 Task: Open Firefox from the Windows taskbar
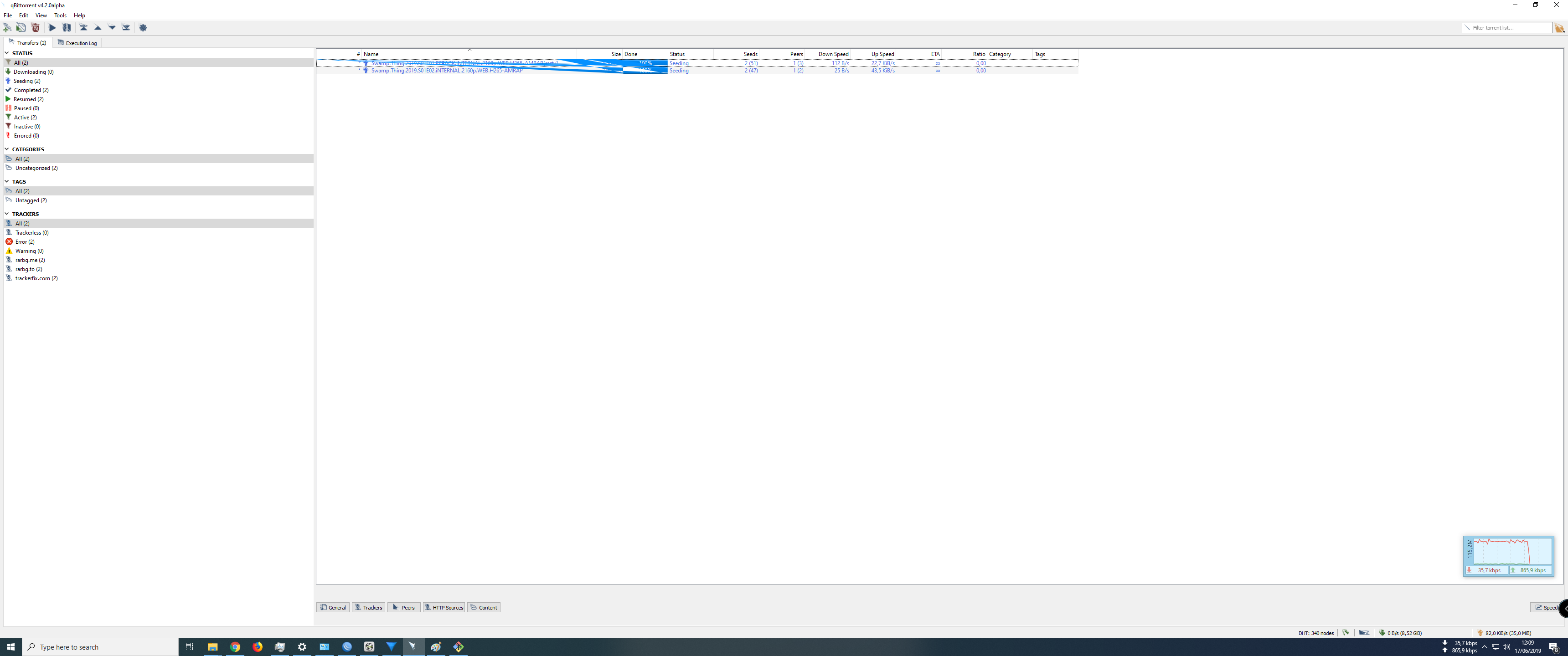[258, 647]
